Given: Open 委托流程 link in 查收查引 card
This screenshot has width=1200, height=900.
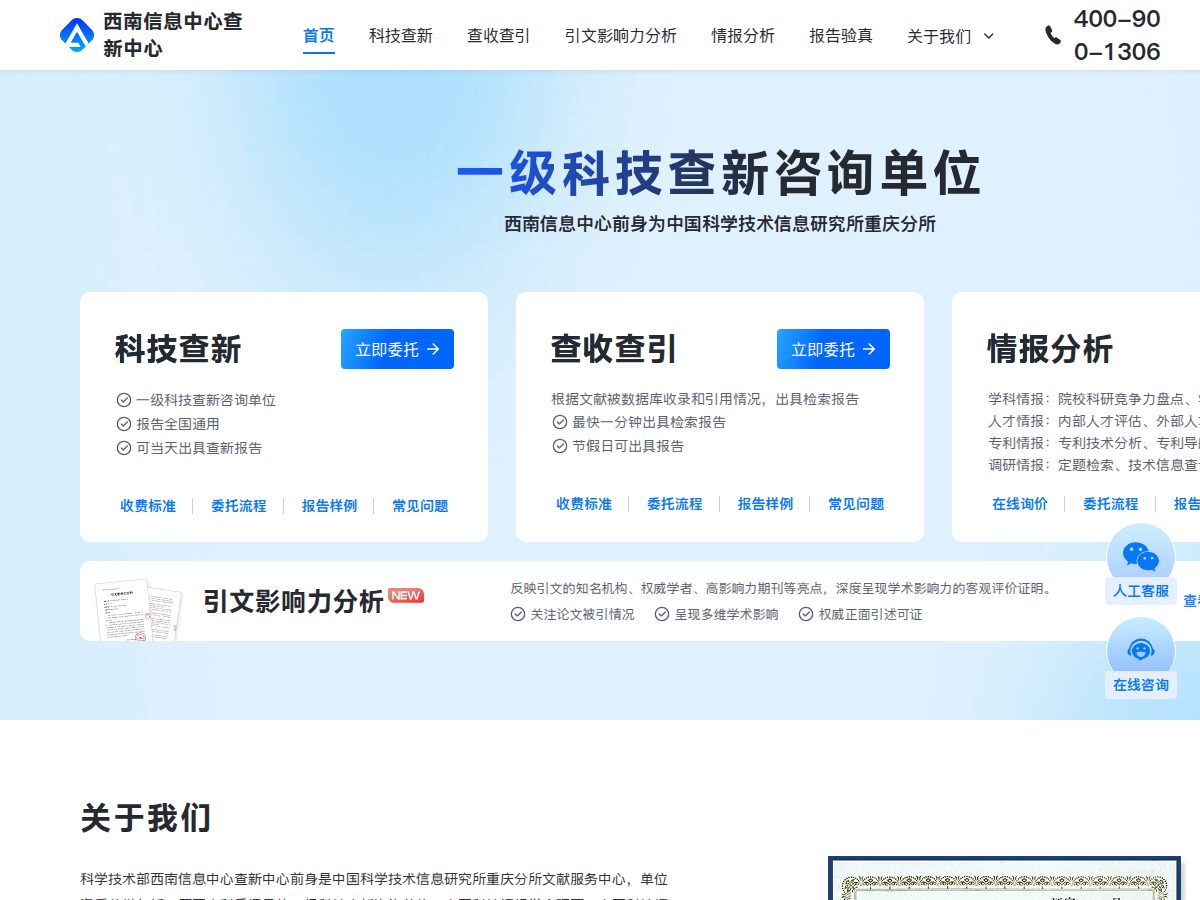Looking at the screenshot, I should (x=675, y=504).
